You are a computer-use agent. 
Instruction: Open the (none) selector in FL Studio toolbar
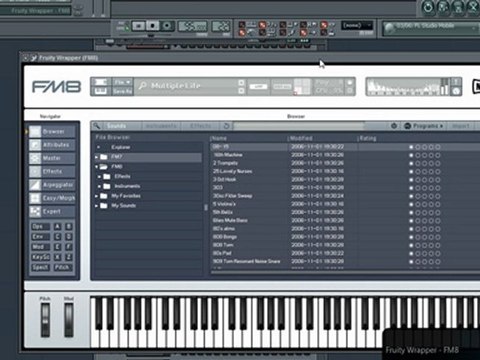pyautogui.click(x=357, y=25)
